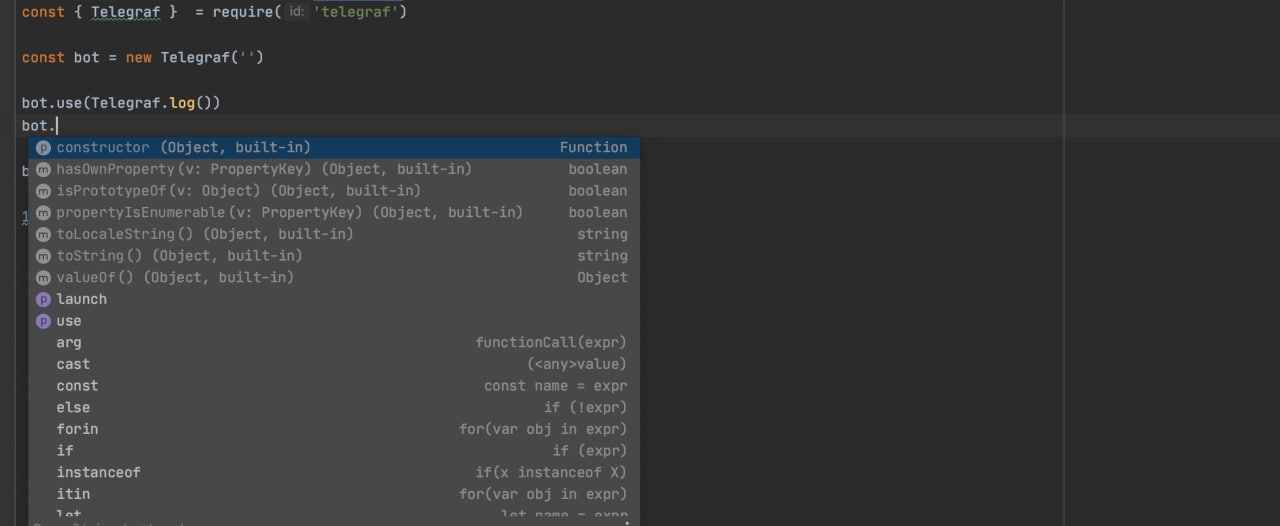
Task: Pick the arg postfix template
Action: click(334, 342)
